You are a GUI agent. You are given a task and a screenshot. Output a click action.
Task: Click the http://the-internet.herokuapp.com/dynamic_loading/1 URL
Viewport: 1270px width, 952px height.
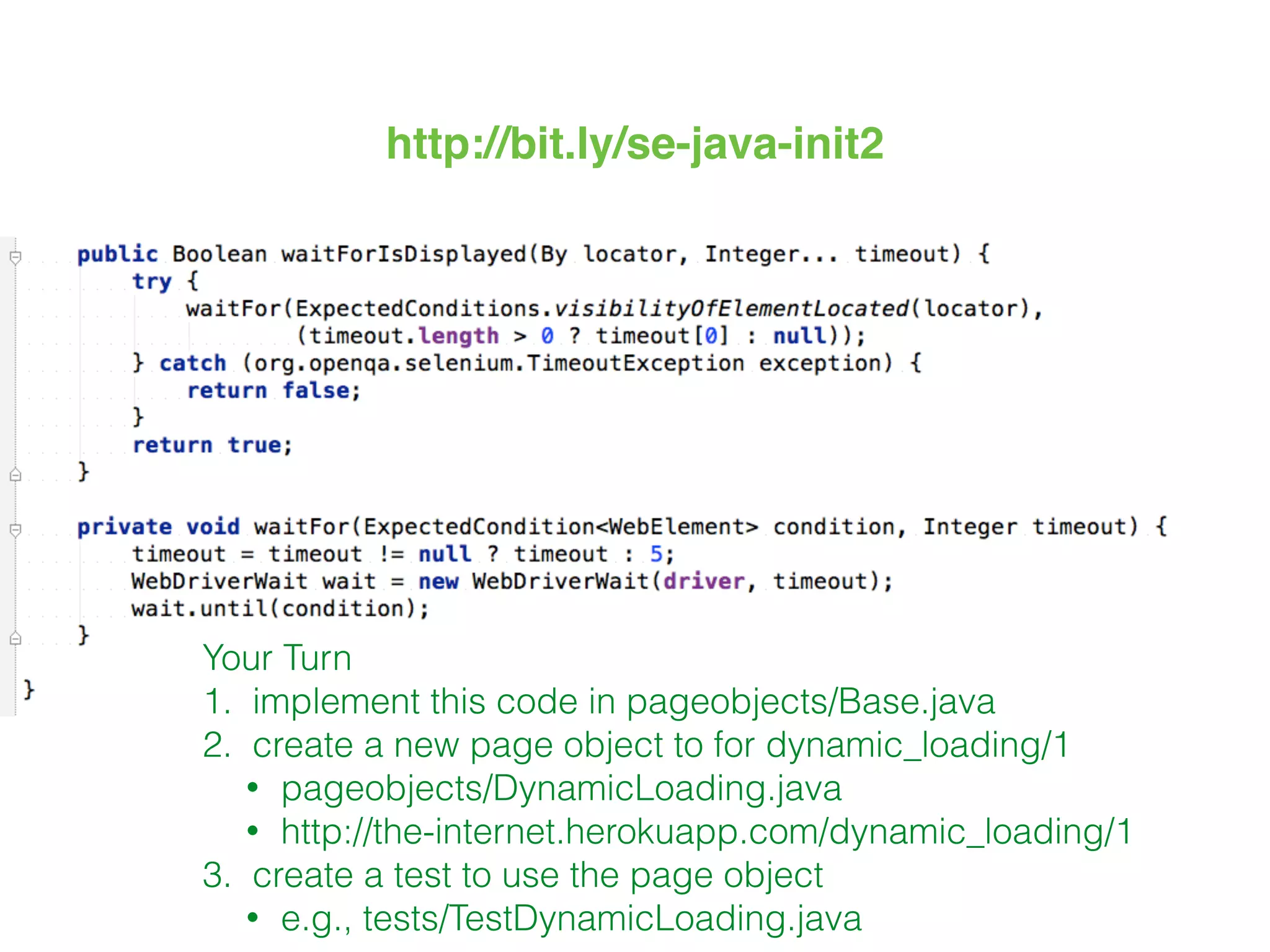click(706, 832)
